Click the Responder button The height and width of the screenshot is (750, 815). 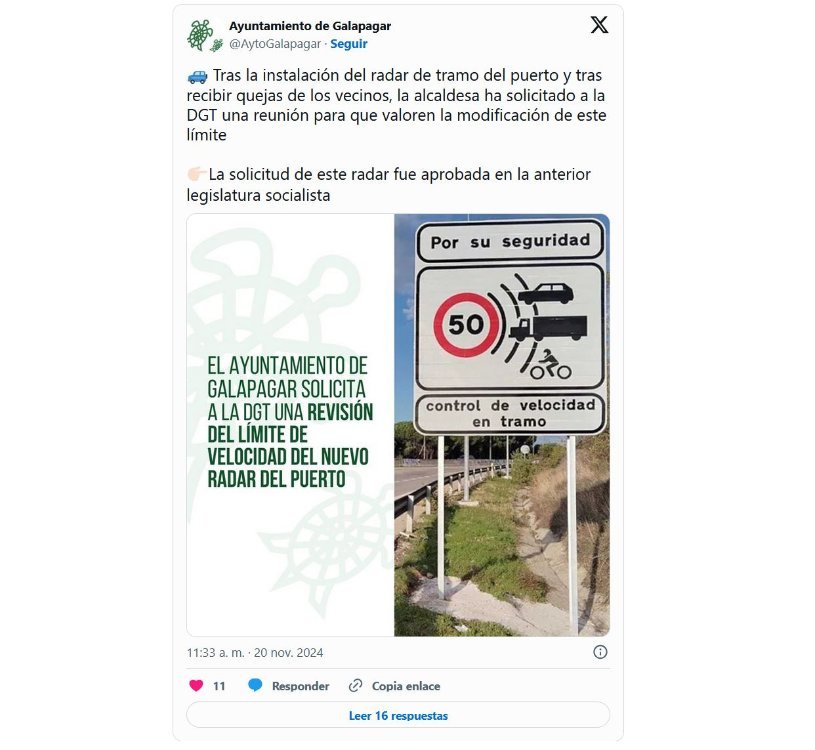click(300, 686)
